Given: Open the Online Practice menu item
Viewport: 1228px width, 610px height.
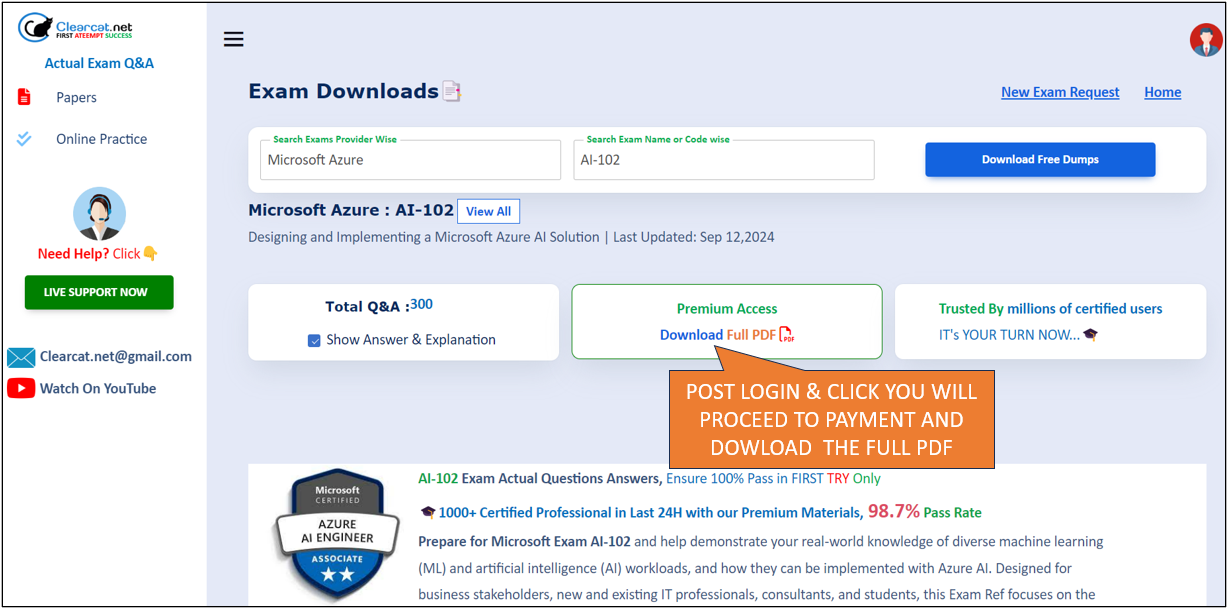Looking at the screenshot, I should click(101, 139).
